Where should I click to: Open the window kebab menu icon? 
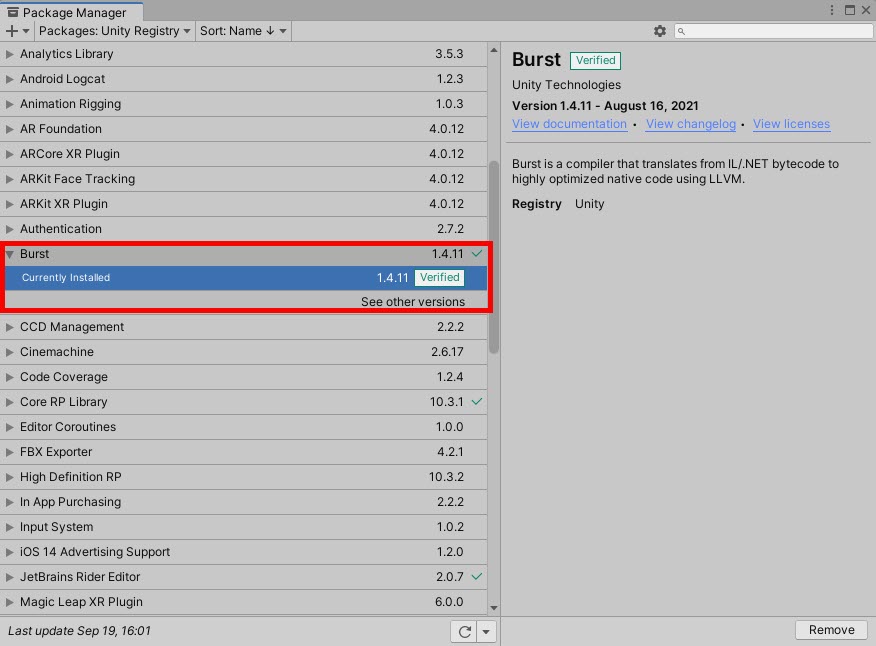coord(832,10)
